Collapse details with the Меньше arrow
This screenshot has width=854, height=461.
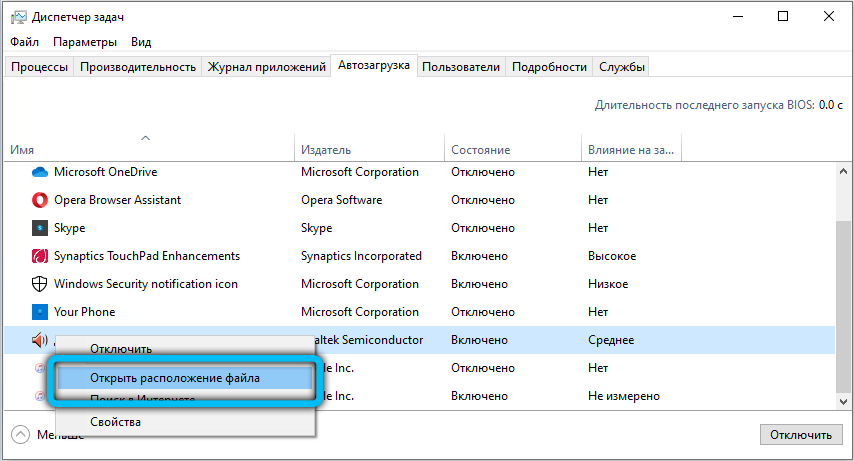(20, 435)
